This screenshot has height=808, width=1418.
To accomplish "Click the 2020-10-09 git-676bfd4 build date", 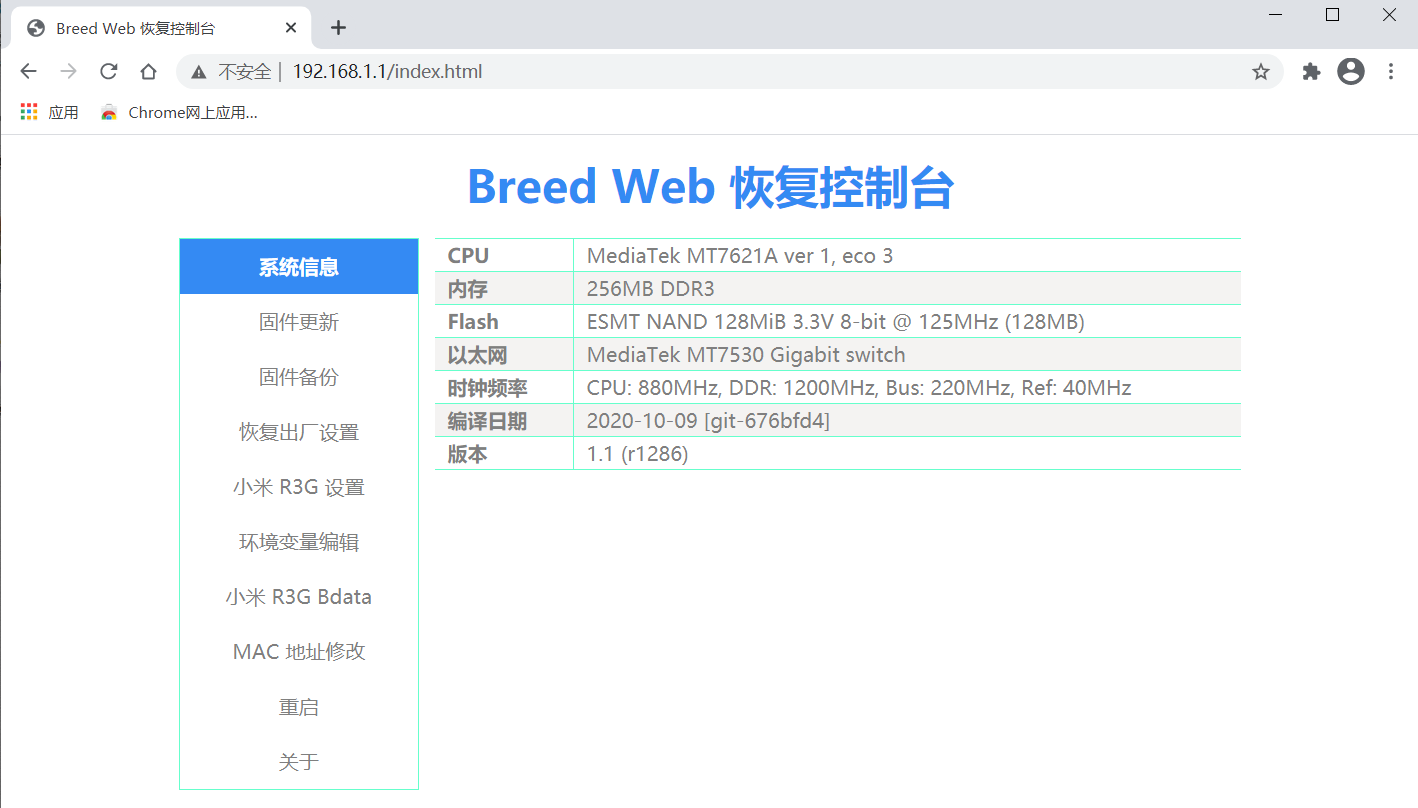I will tap(708, 421).
